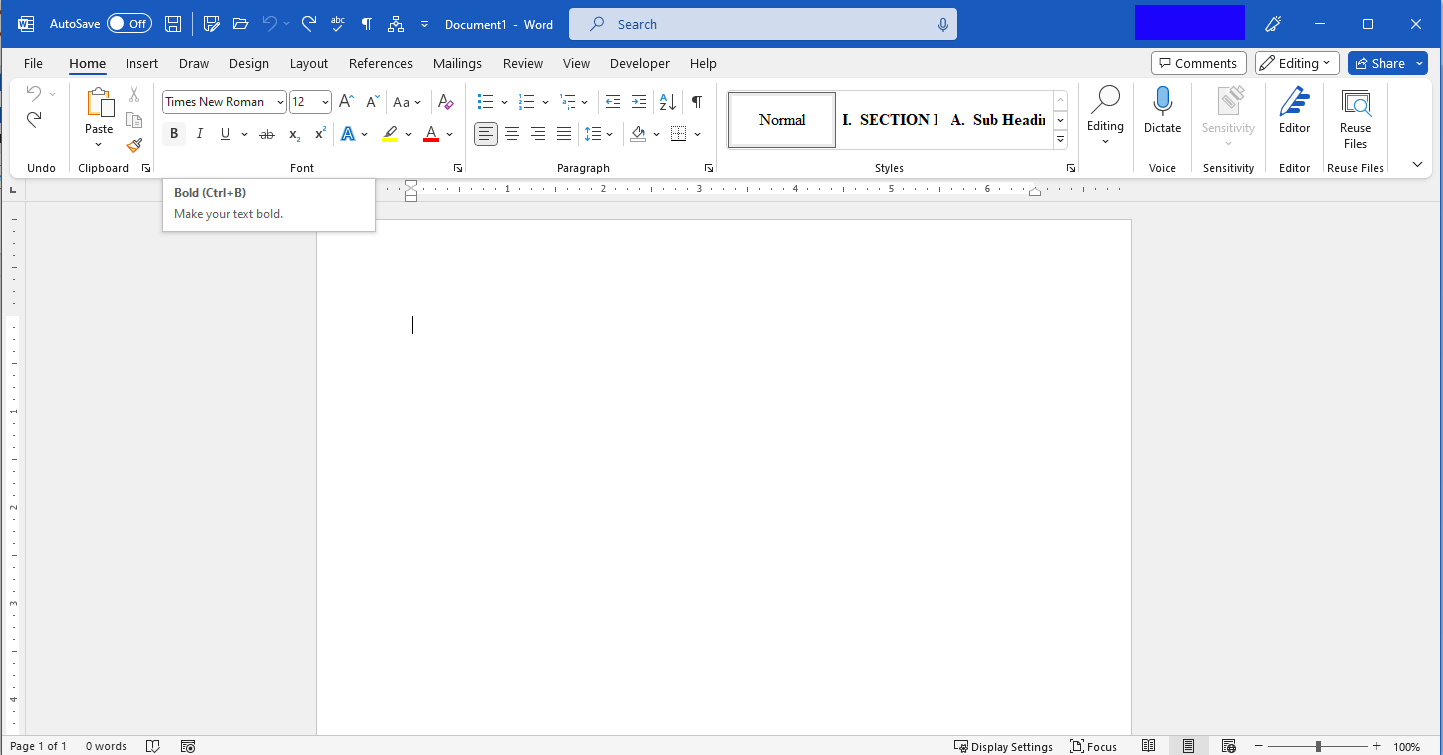Screen dimensions: 1443x755
Task: Toggle subscript formatting
Action: pyautogui.click(x=293, y=133)
